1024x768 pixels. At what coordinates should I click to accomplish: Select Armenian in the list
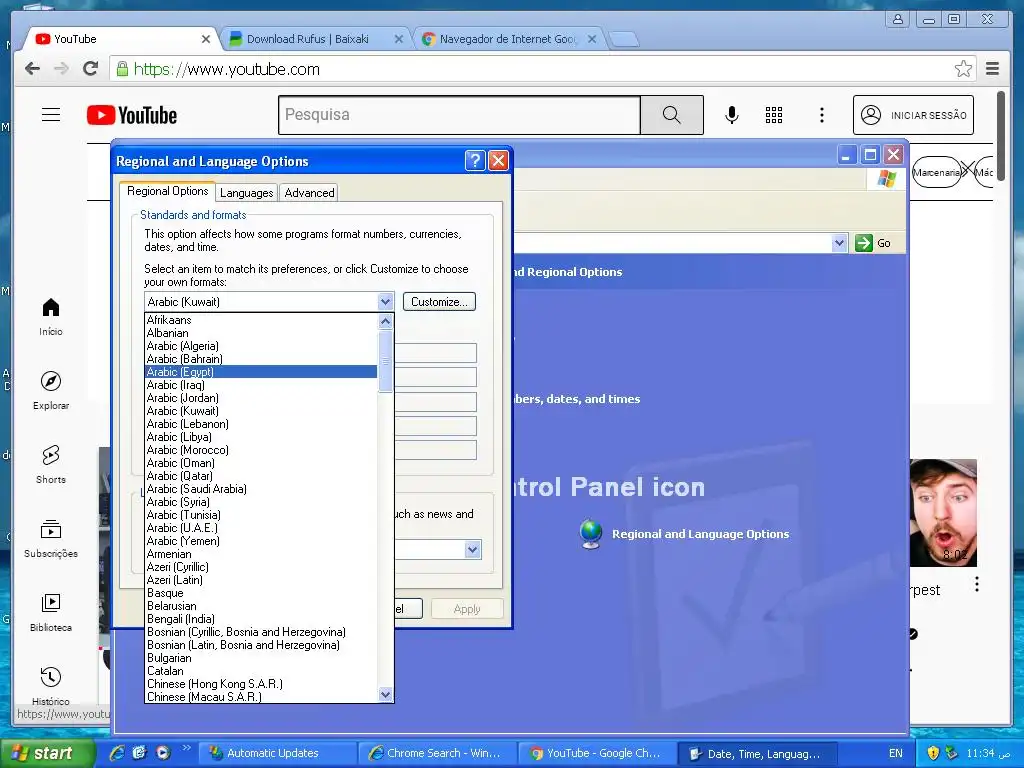click(x=261, y=554)
